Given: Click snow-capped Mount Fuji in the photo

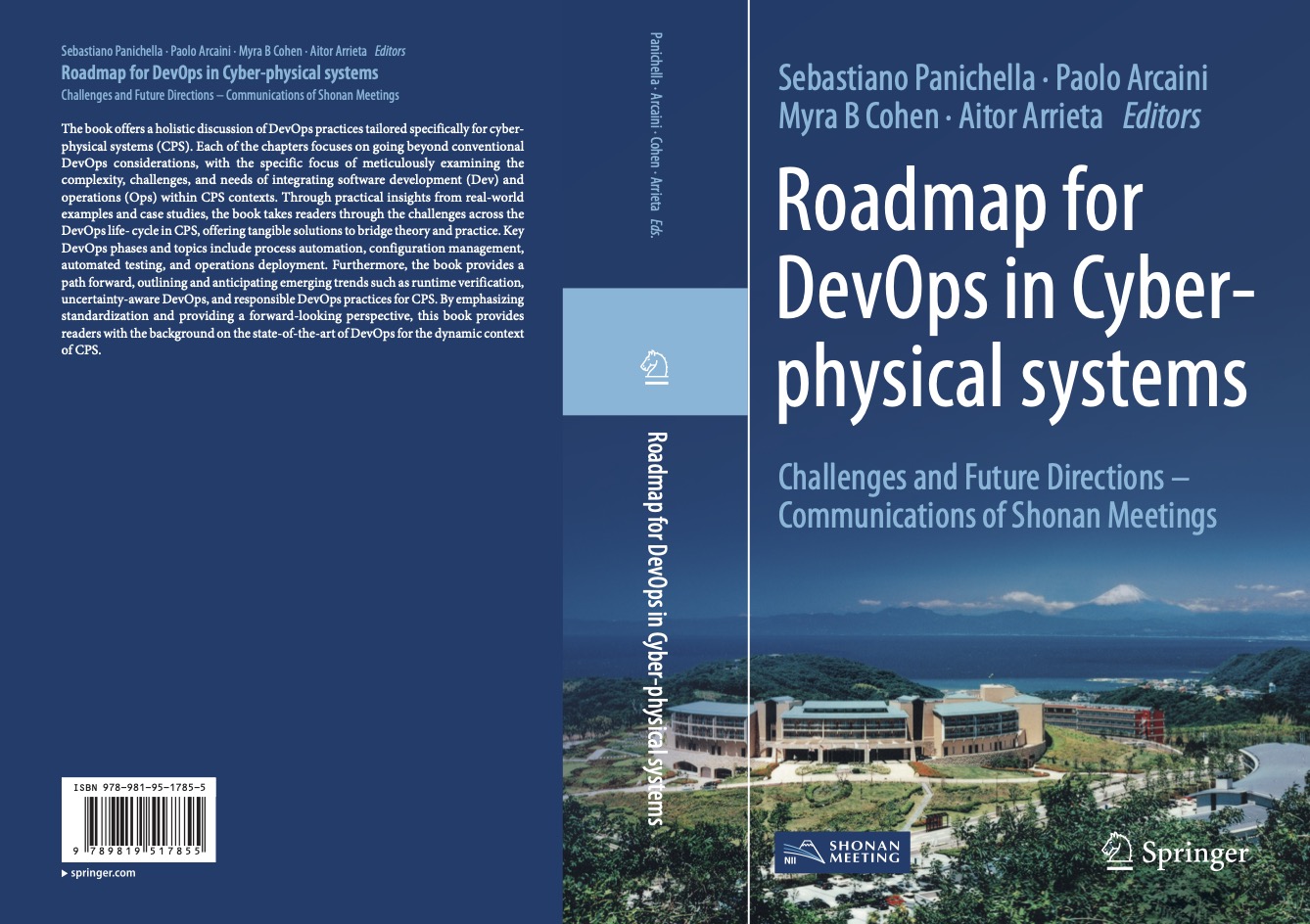Looking at the screenshot, I should pyautogui.click(x=1119, y=595).
